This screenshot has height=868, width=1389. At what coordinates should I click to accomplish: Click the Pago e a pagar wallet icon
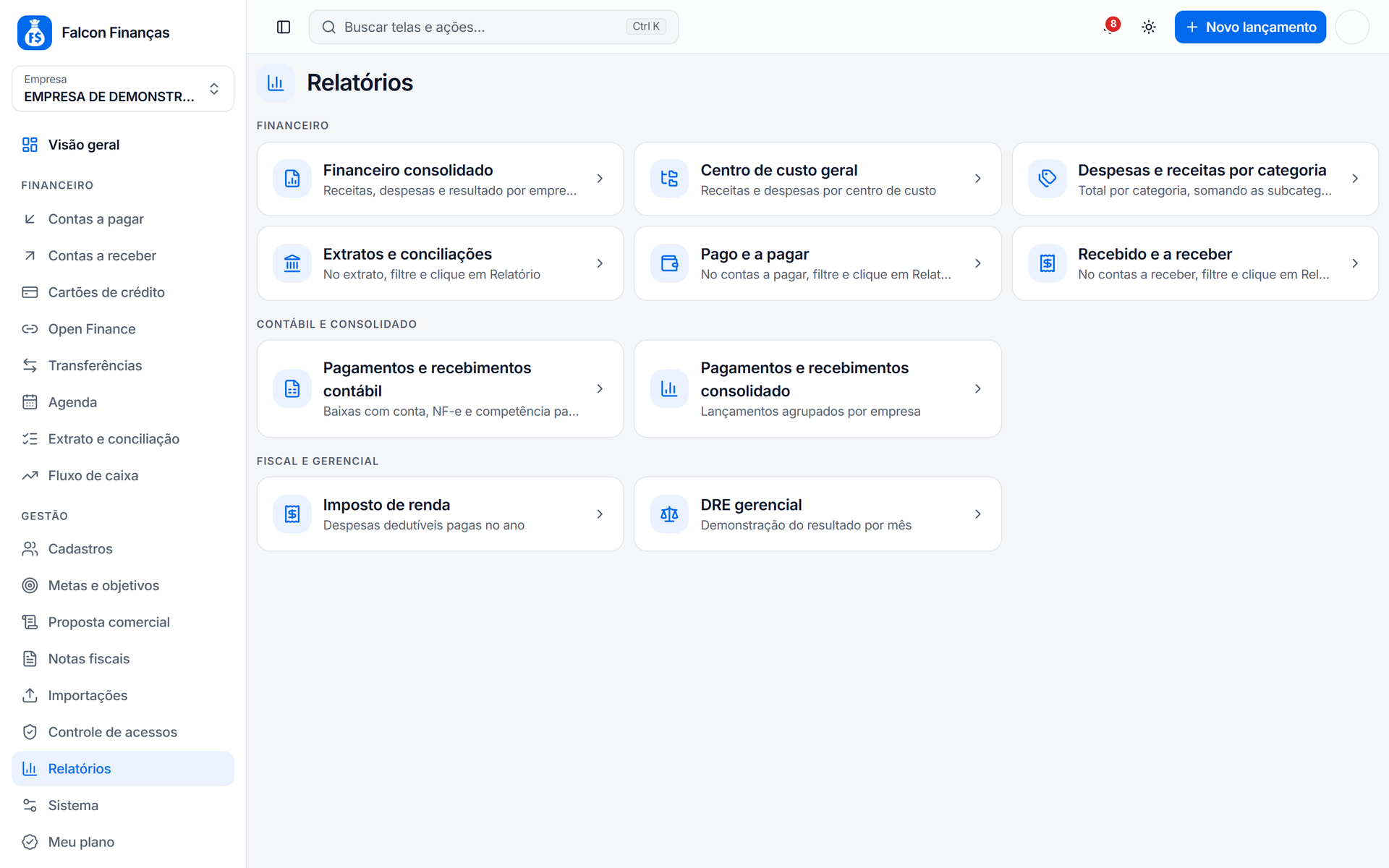669,263
